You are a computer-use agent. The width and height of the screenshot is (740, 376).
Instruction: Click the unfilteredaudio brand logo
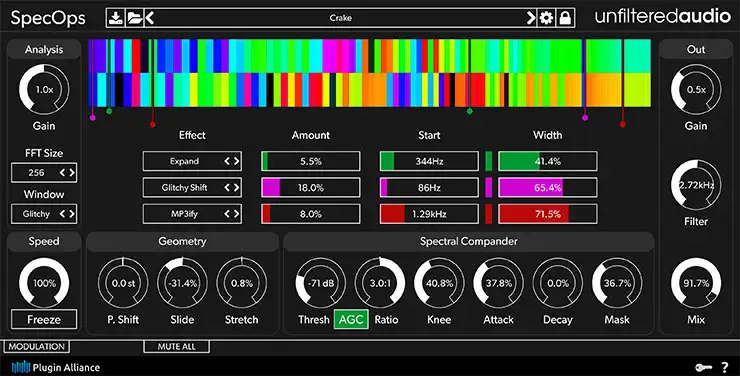point(663,17)
